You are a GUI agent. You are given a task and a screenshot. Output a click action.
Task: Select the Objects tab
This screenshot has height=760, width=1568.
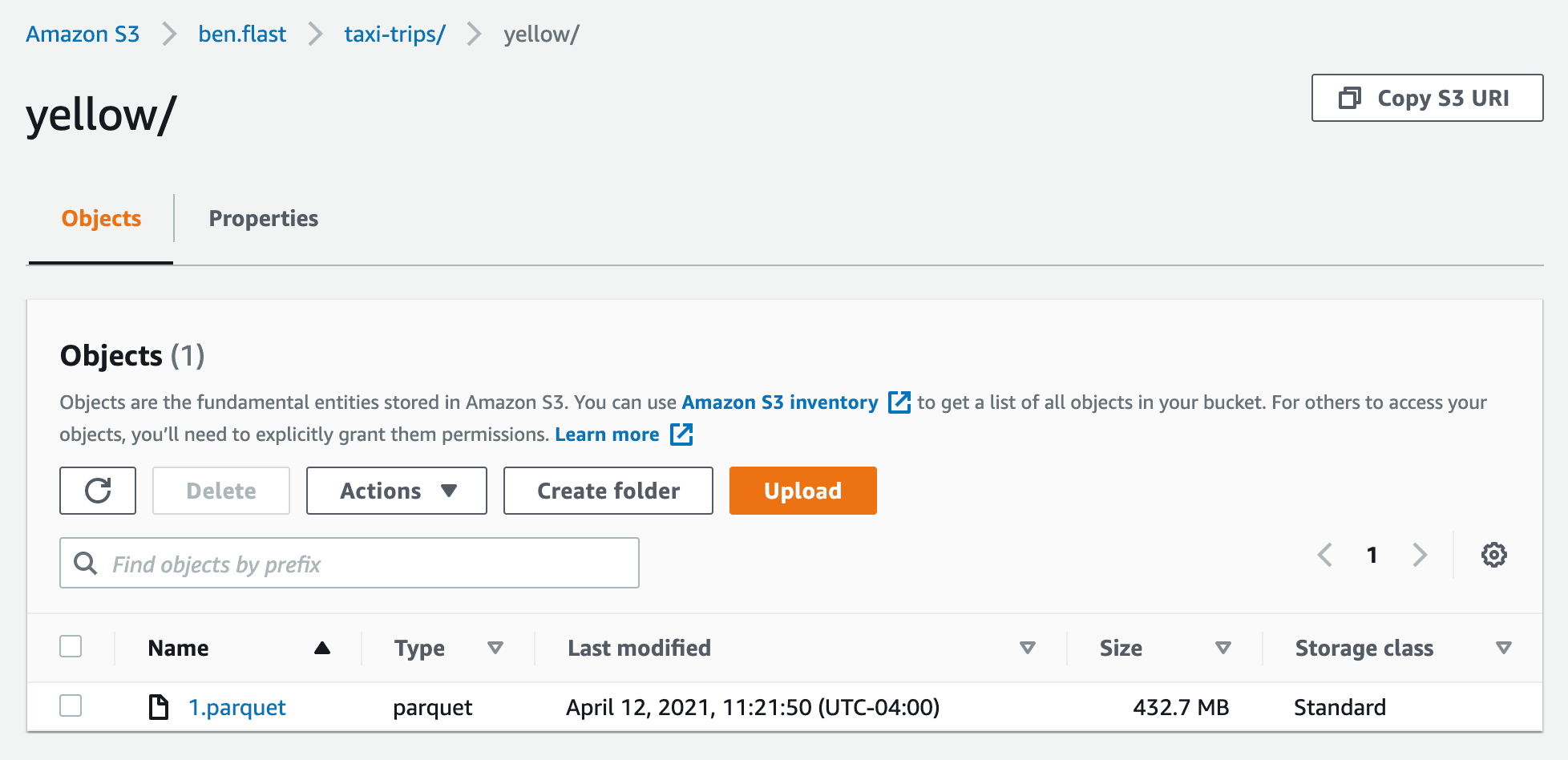click(101, 218)
